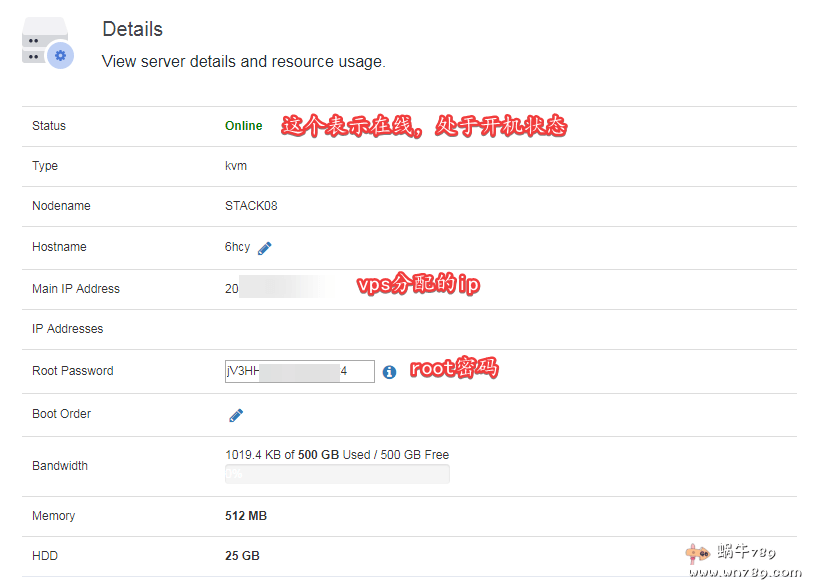Click the IP Addresses row label
The width and height of the screenshot is (818, 586).
click(x=68, y=329)
